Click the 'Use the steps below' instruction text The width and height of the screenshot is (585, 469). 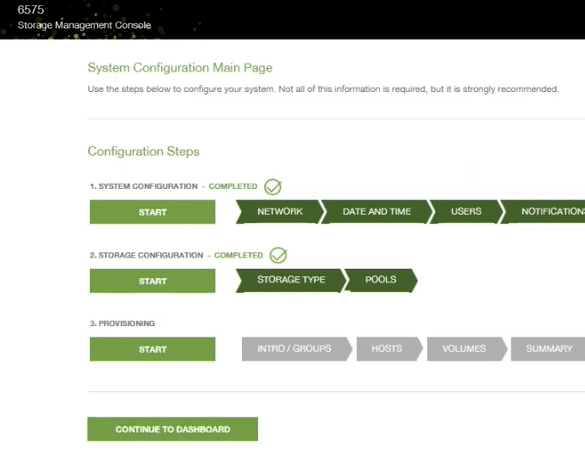(323, 89)
